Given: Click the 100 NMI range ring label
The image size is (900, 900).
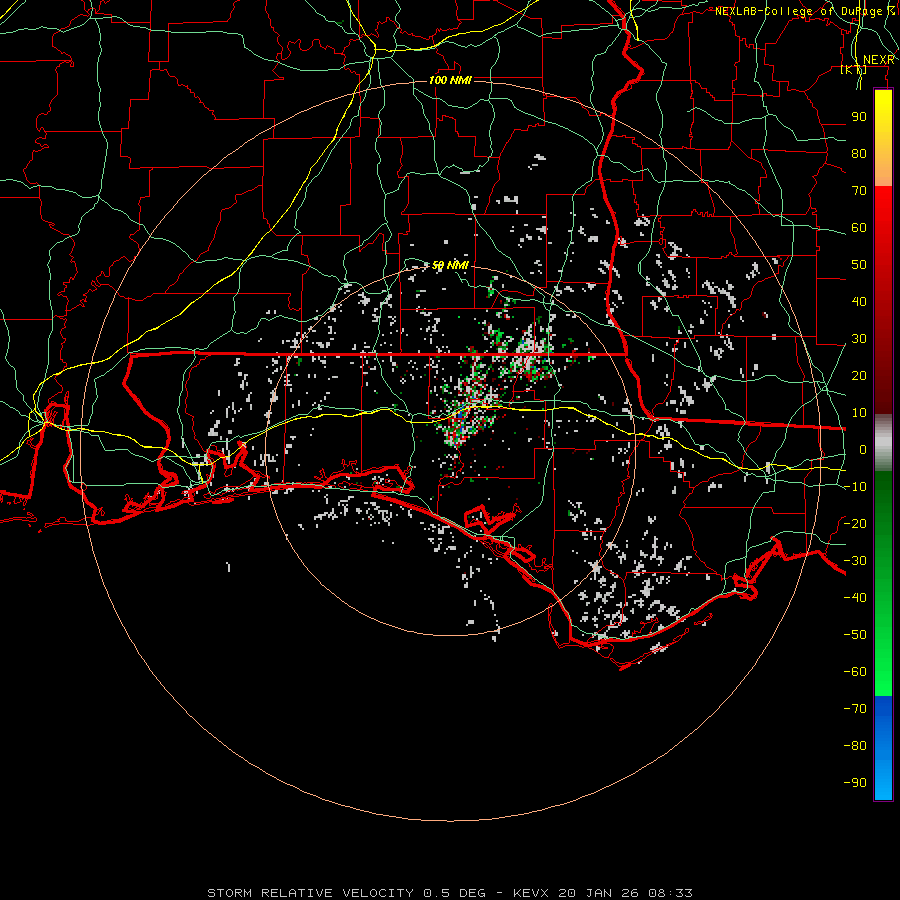Looking at the screenshot, I should click(450, 80).
